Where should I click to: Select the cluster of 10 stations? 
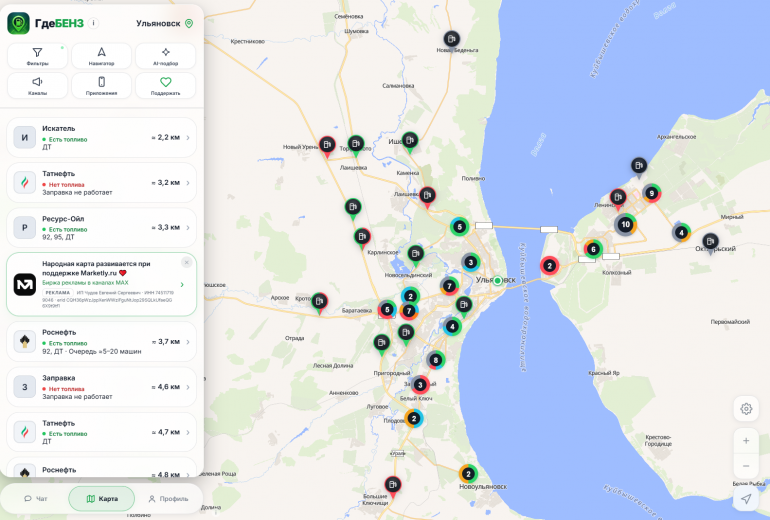625,225
